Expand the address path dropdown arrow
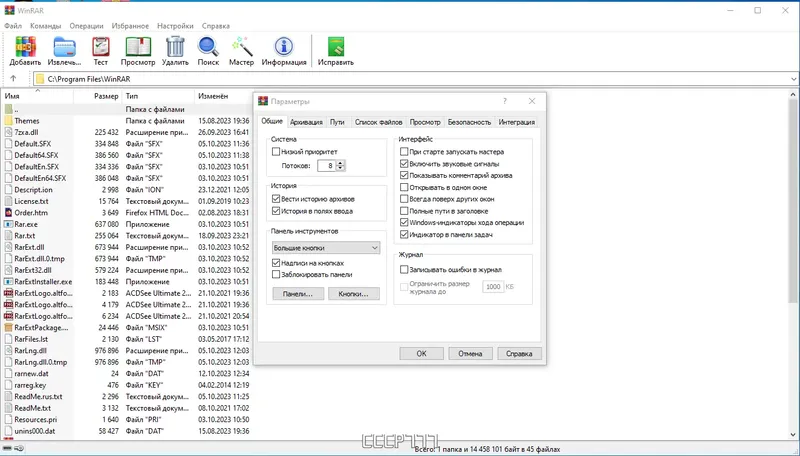 point(793,79)
